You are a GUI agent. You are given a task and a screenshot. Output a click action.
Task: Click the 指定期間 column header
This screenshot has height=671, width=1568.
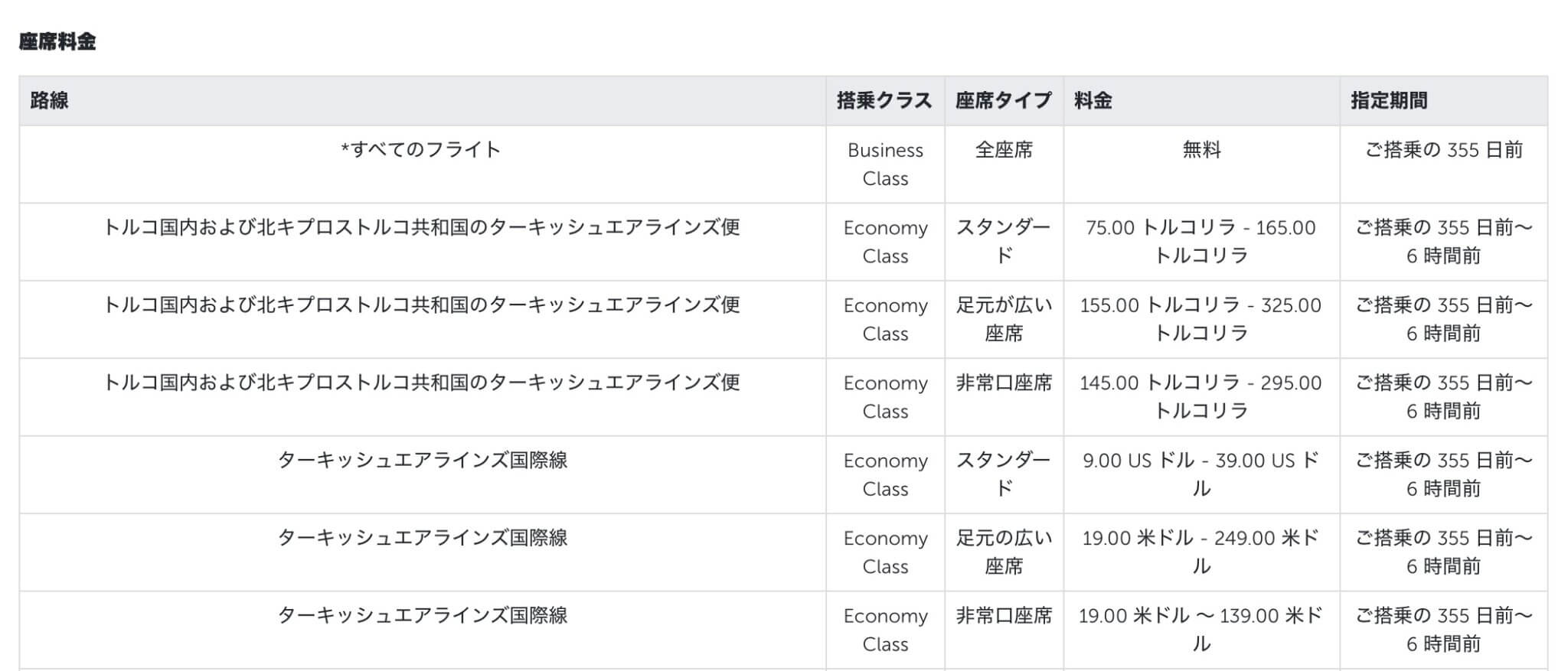[1389, 100]
